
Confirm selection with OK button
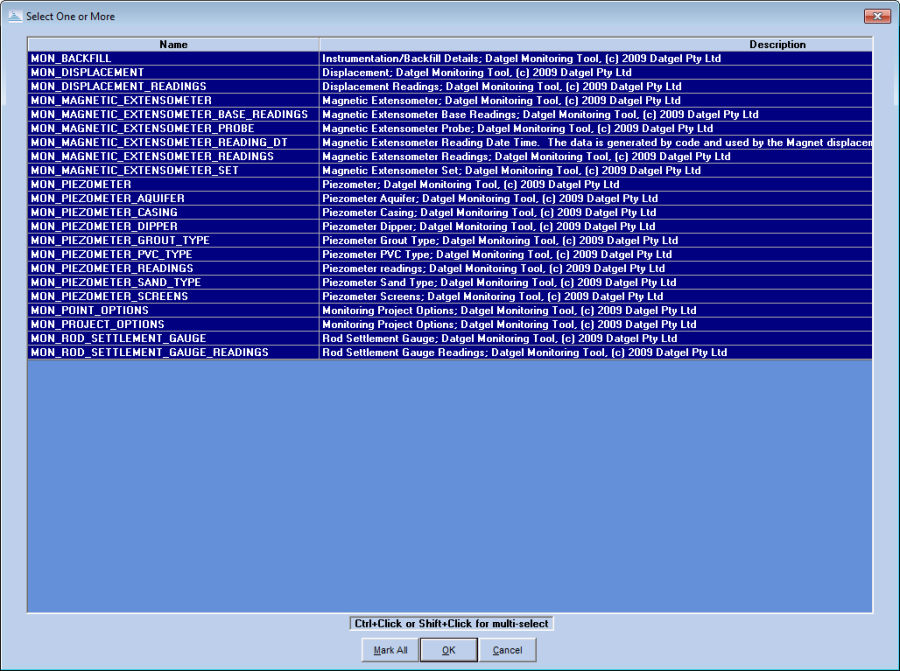[449, 650]
